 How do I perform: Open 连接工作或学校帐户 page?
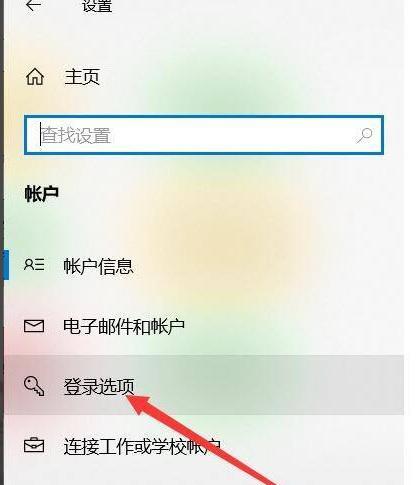[x=142, y=447]
